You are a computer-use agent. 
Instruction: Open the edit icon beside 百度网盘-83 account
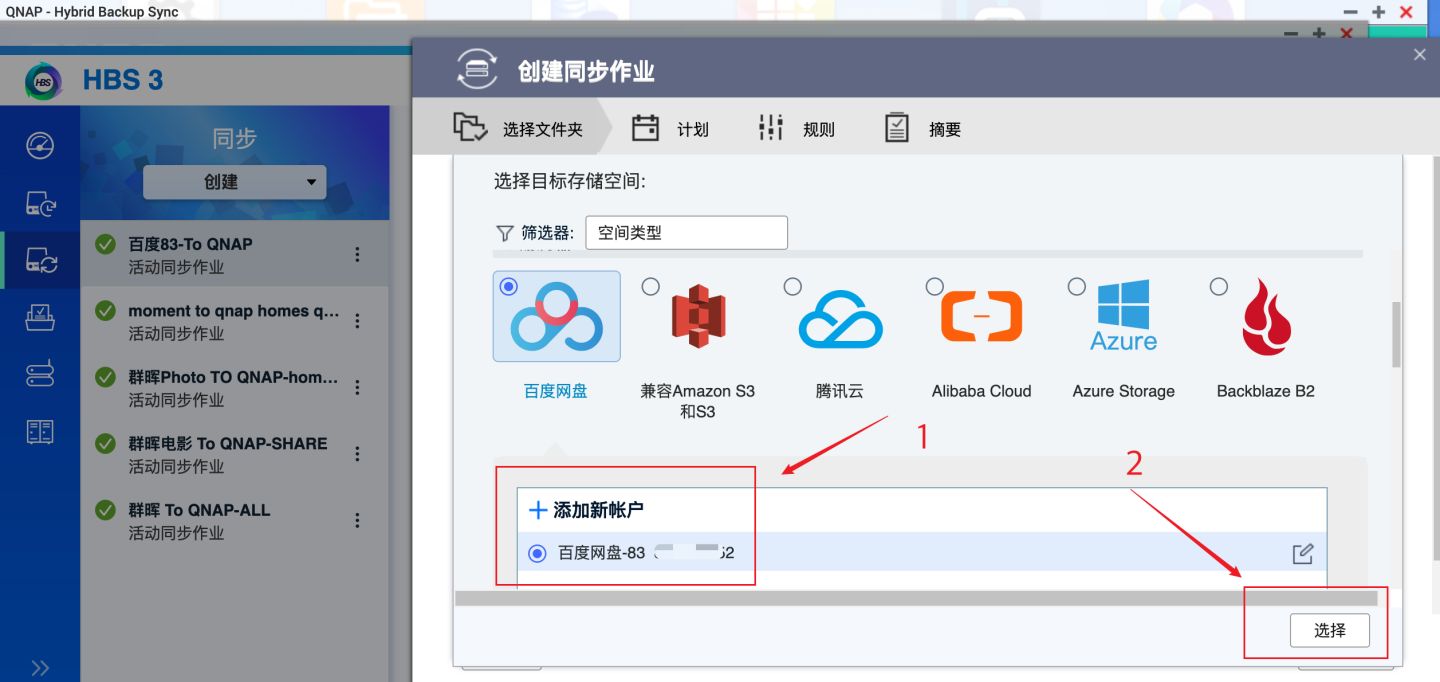(x=1301, y=553)
